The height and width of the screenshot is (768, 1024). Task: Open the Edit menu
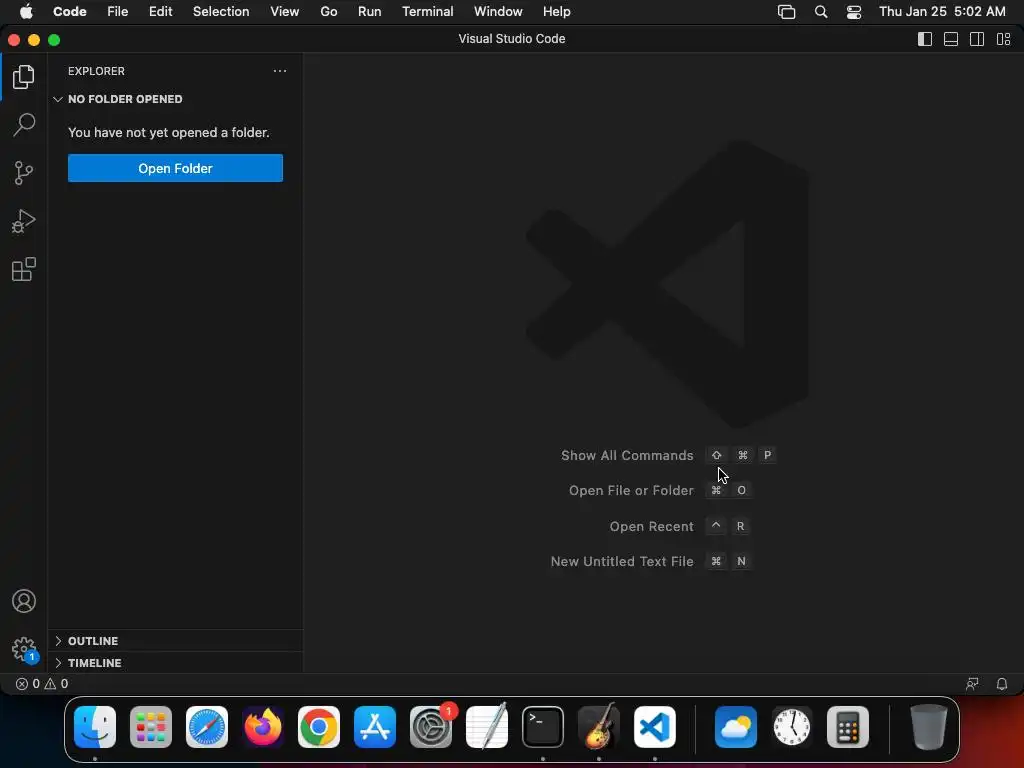pos(160,12)
